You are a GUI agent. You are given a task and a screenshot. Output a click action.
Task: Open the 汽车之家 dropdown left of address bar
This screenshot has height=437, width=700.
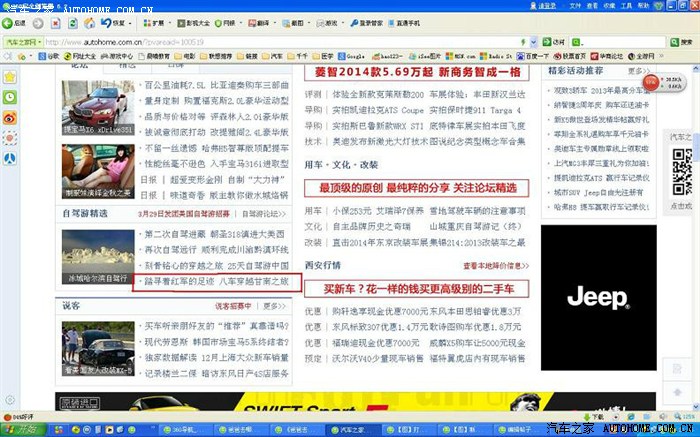click(x=22, y=41)
